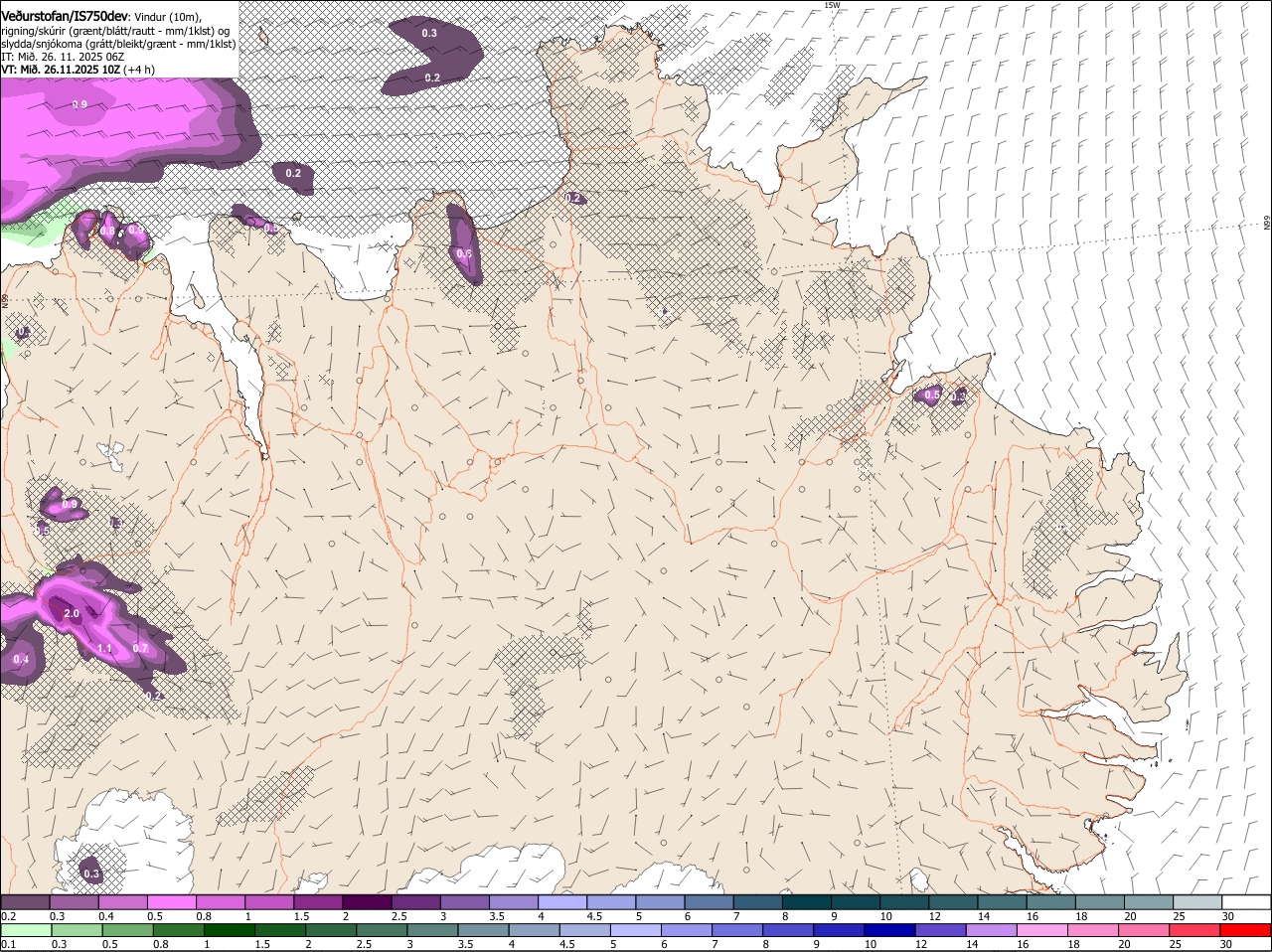Click the 1.1 precipitation value on the map
1272x952 pixels.
coord(104,648)
